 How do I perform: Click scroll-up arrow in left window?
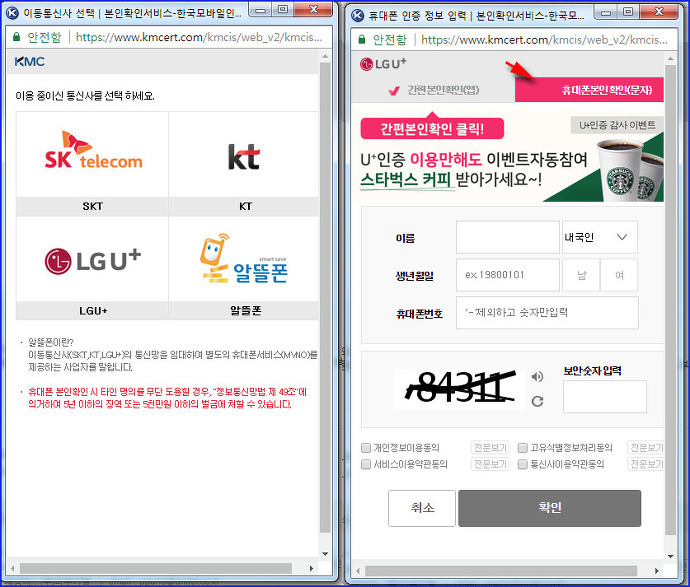click(325, 57)
